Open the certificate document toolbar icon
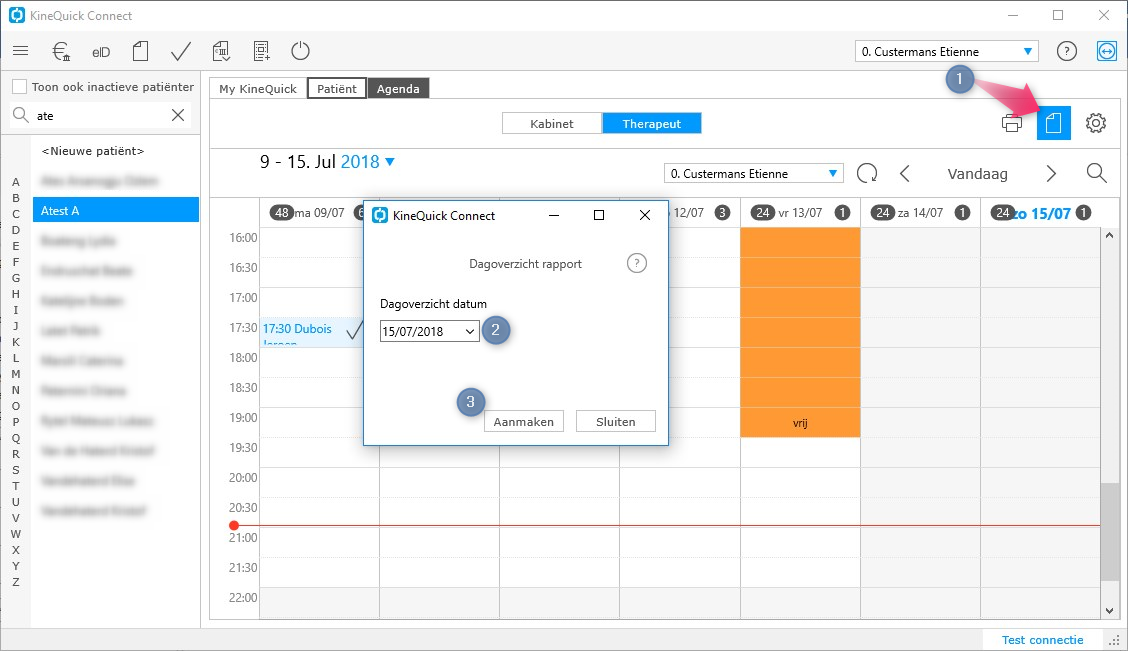The height and width of the screenshot is (651, 1128). tap(221, 51)
